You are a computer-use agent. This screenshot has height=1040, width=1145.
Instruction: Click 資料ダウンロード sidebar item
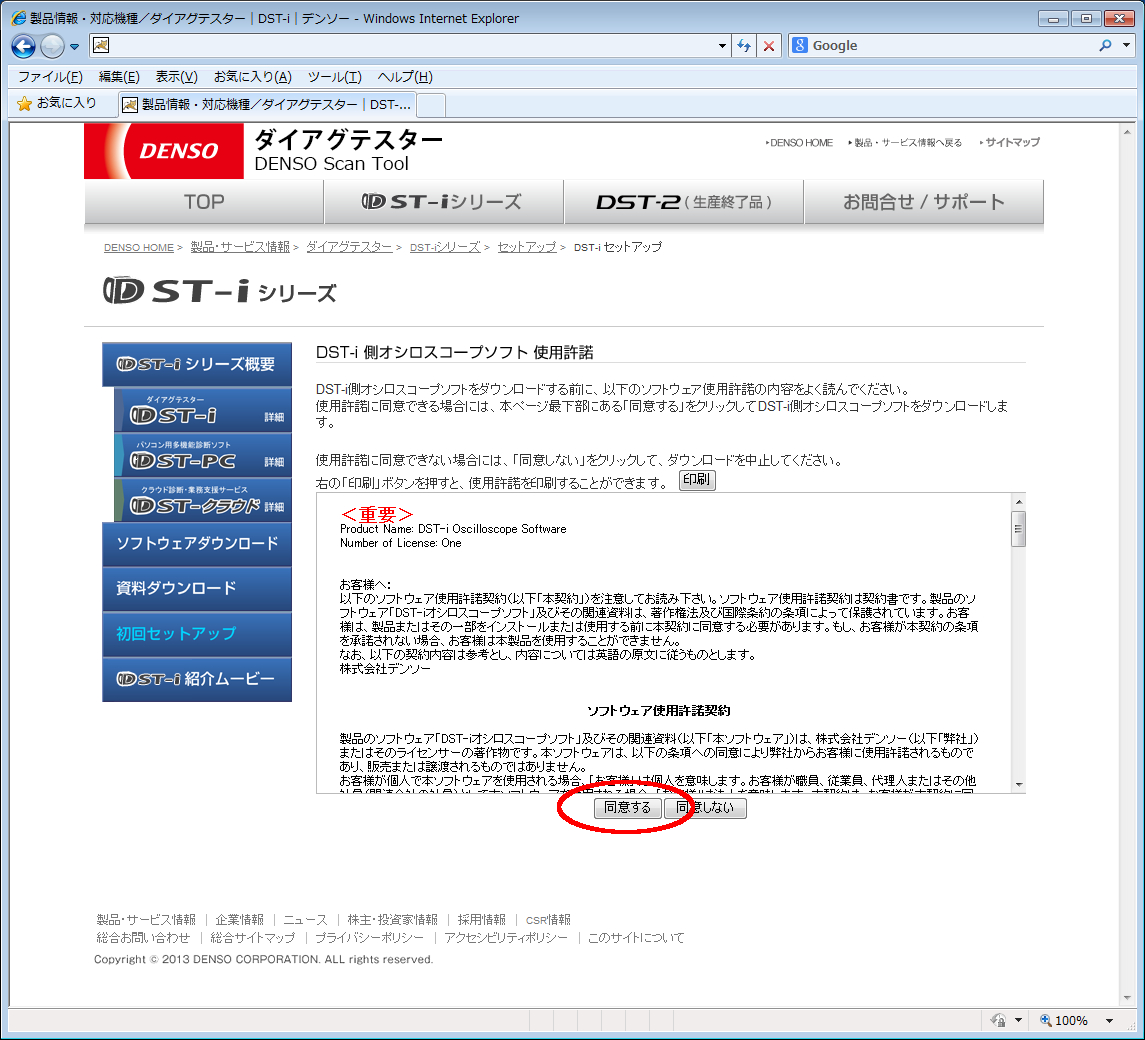(x=196, y=589)
